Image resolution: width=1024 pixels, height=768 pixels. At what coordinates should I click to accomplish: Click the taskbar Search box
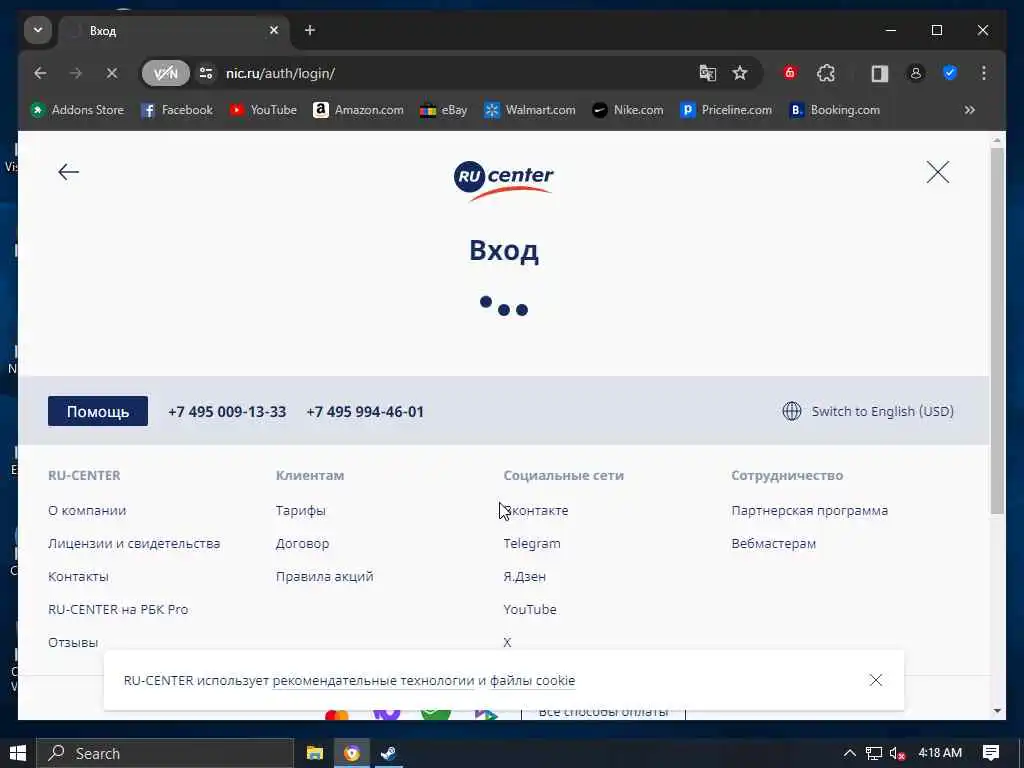click(165, 753)
